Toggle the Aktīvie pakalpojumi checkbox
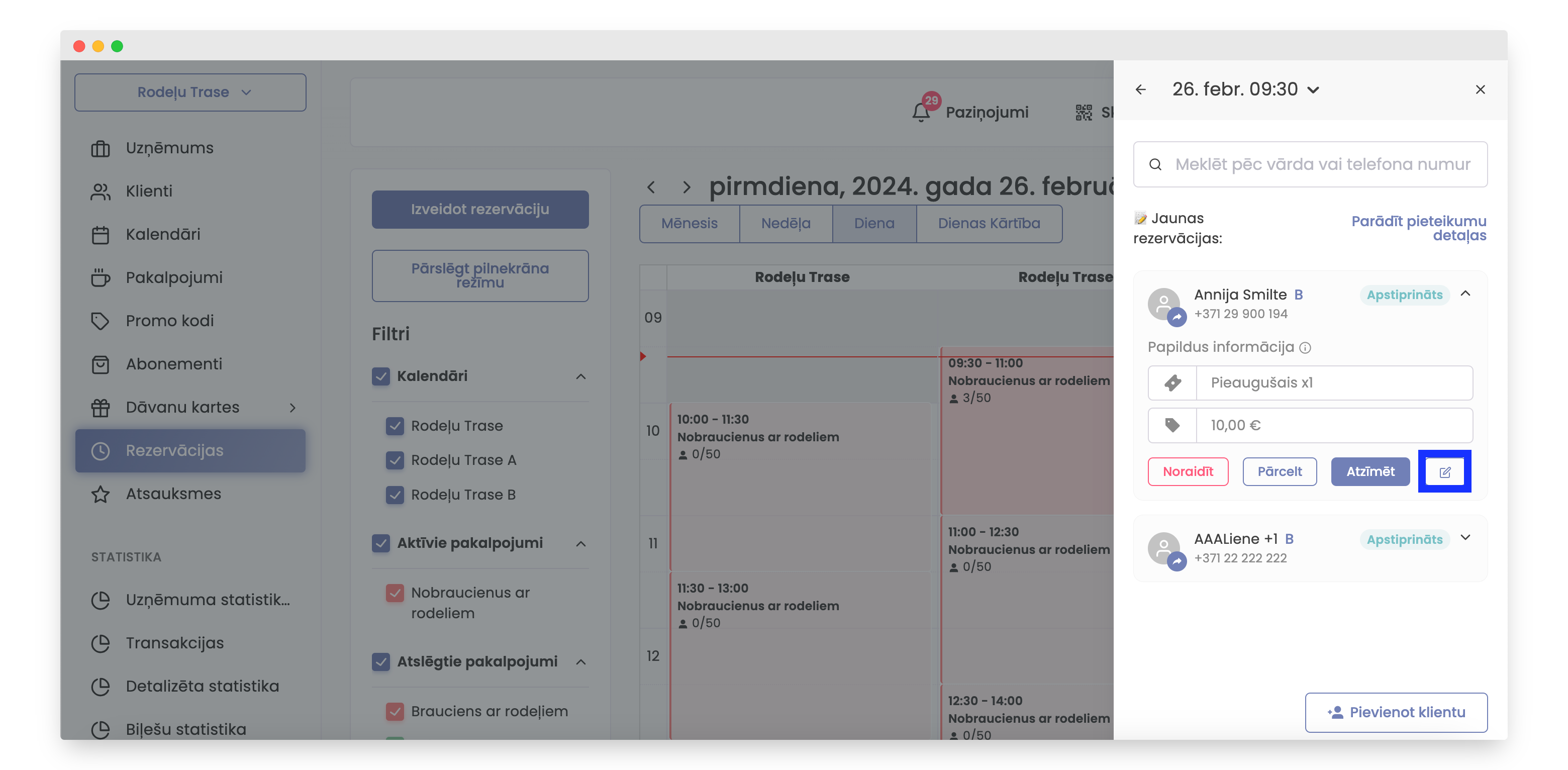 pyautogui.click(x=381, y=543)
